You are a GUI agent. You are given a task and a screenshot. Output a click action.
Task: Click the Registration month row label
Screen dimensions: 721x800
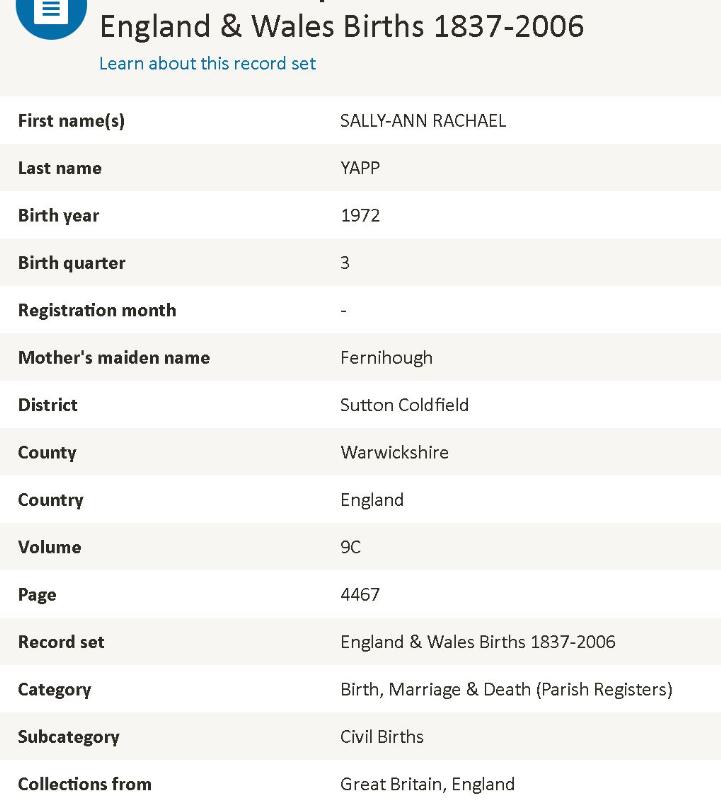tap(97, 310)
